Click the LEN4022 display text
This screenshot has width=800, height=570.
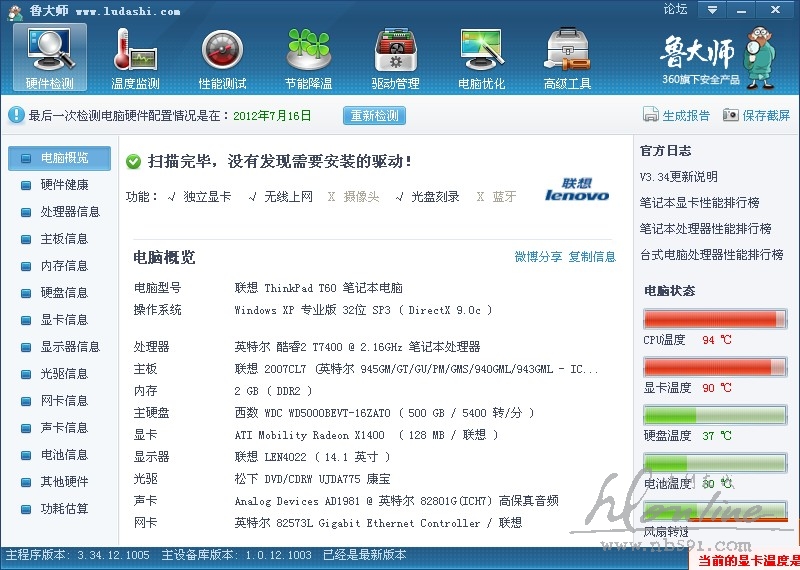[312, 457]
